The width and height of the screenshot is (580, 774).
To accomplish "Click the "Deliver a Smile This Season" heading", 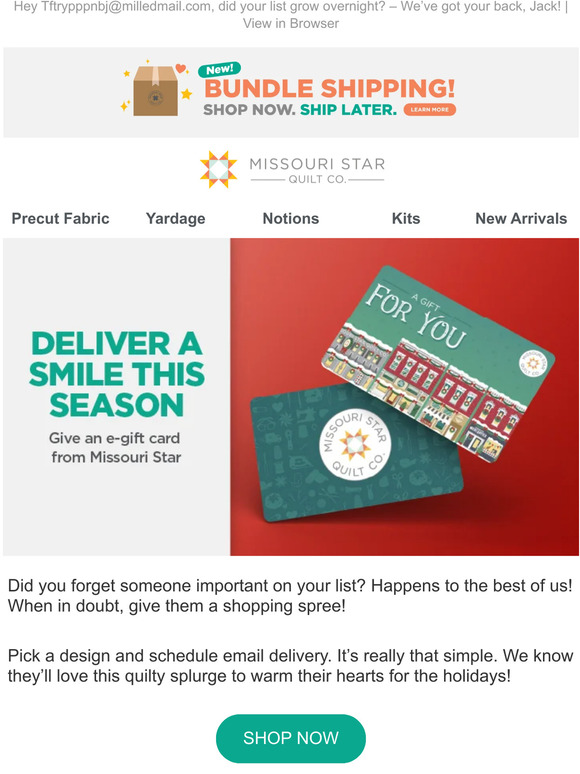I will 116,374.
